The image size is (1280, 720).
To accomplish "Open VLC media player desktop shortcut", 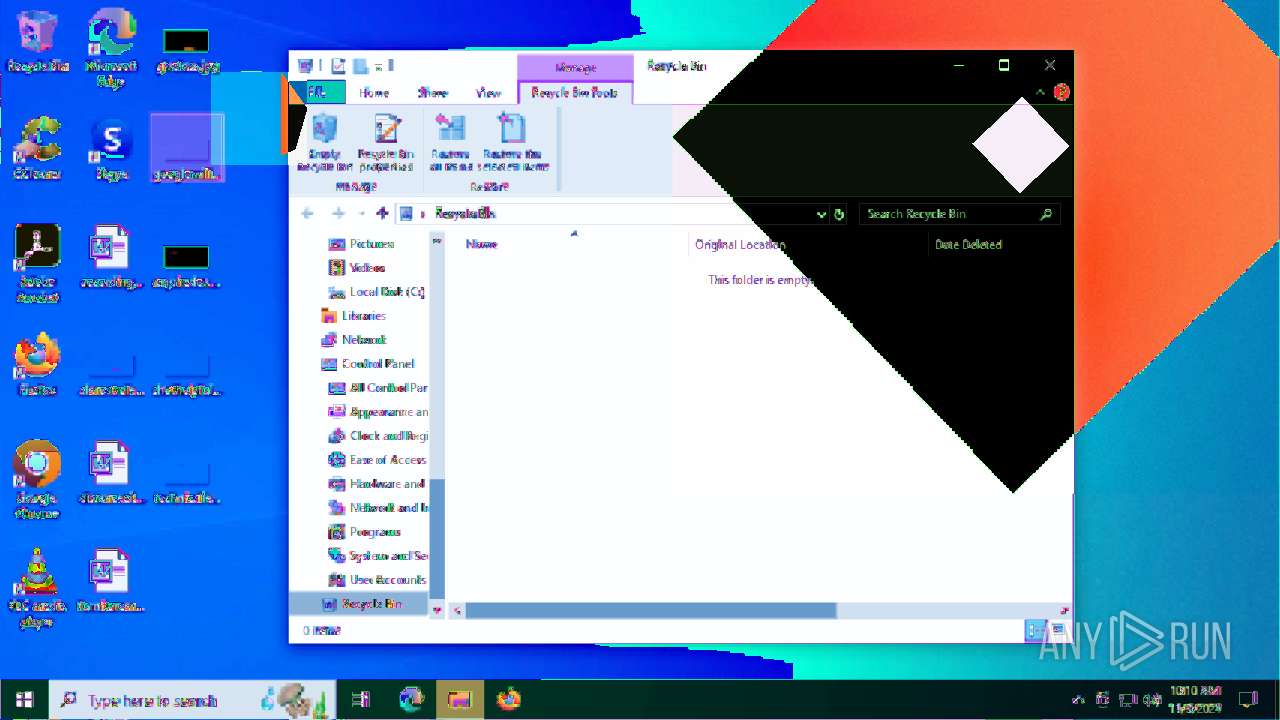I will point(37,588).
